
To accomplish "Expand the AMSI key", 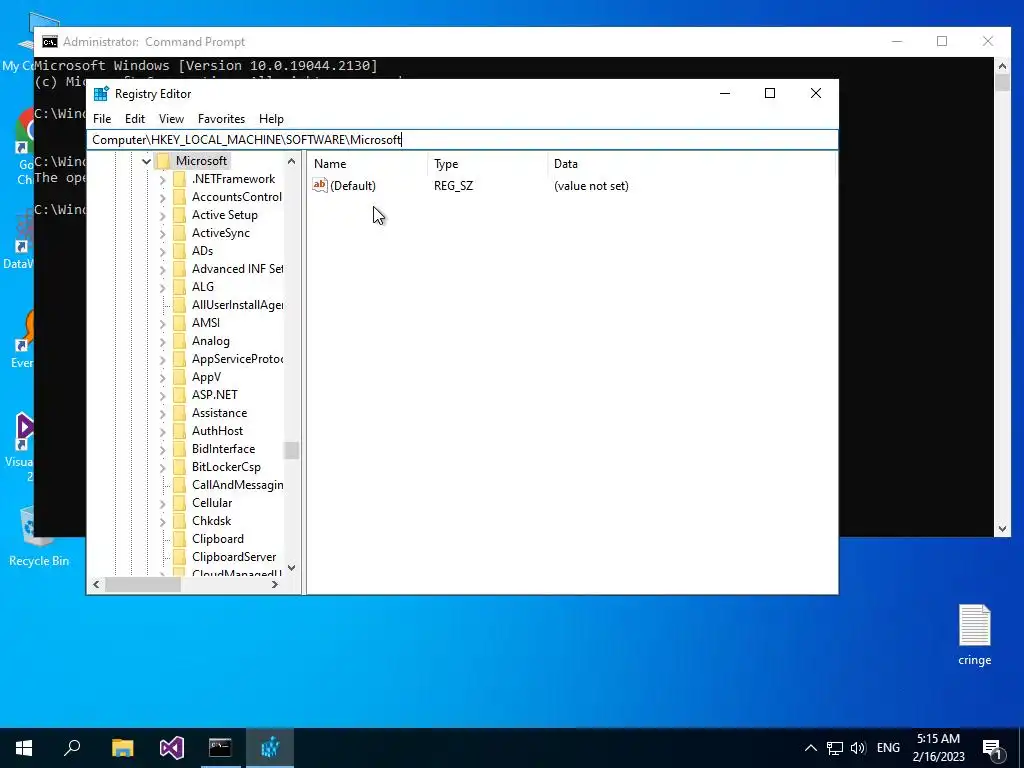I will click(x=163, y=323).
